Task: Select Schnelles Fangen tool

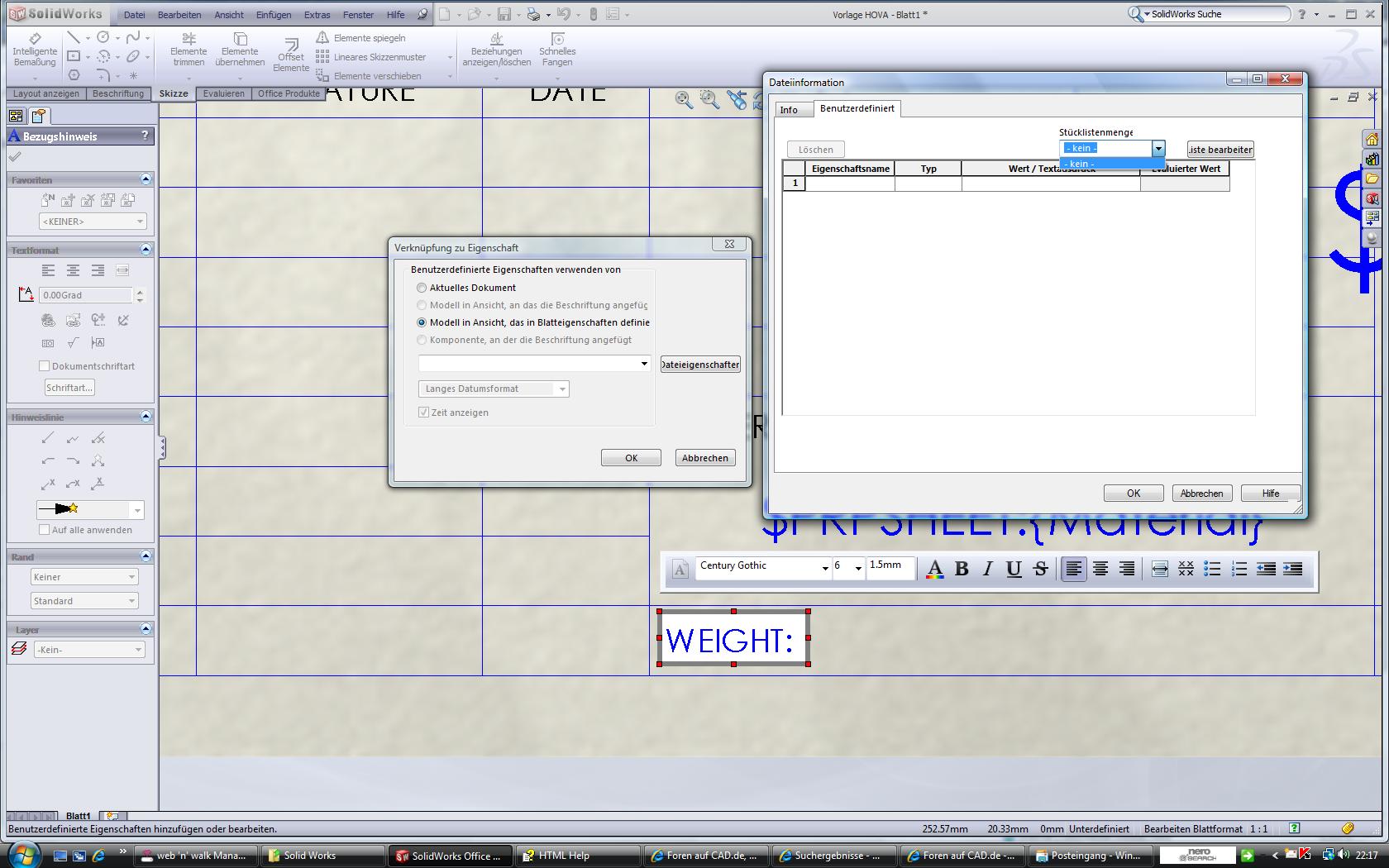Action: point(557,50)
